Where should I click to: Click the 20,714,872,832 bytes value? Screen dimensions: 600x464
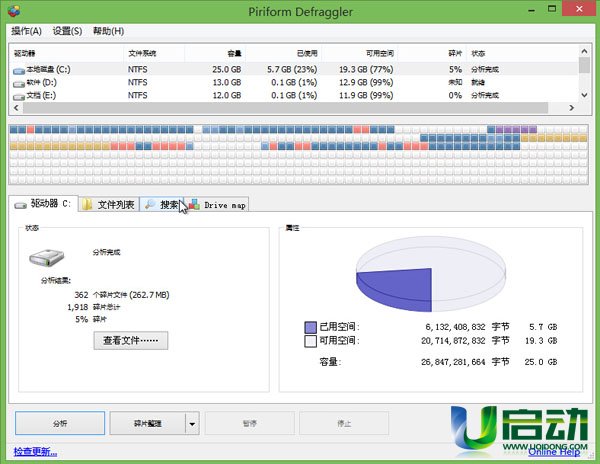pyautogui.click(x=453, y=341)
